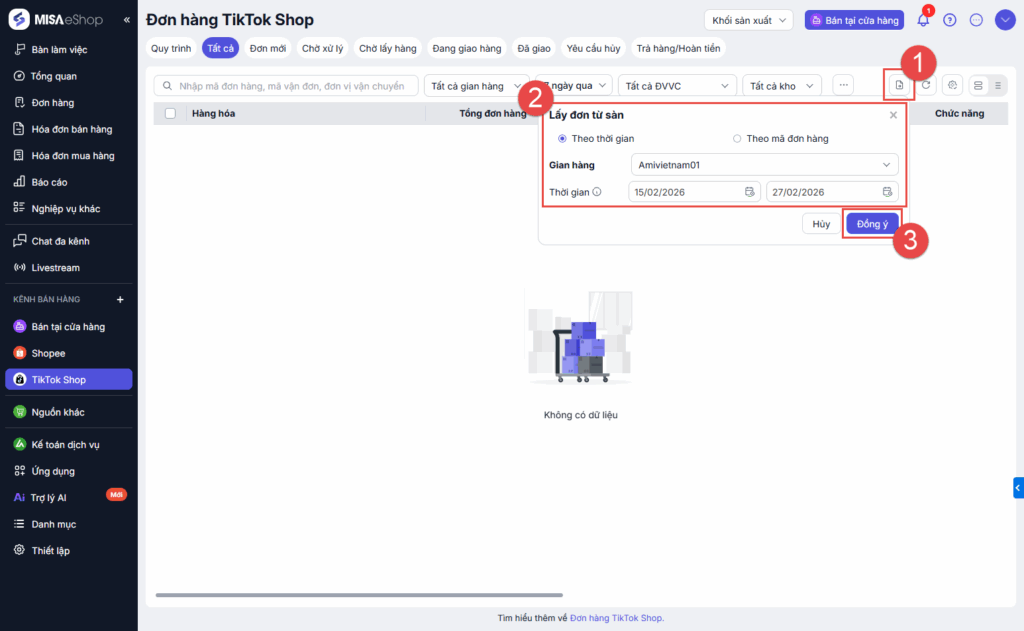Open the ngày qua date range filter
This screenshot has height=631, width=1024.
pyautogui.click(x=574, y=86)
